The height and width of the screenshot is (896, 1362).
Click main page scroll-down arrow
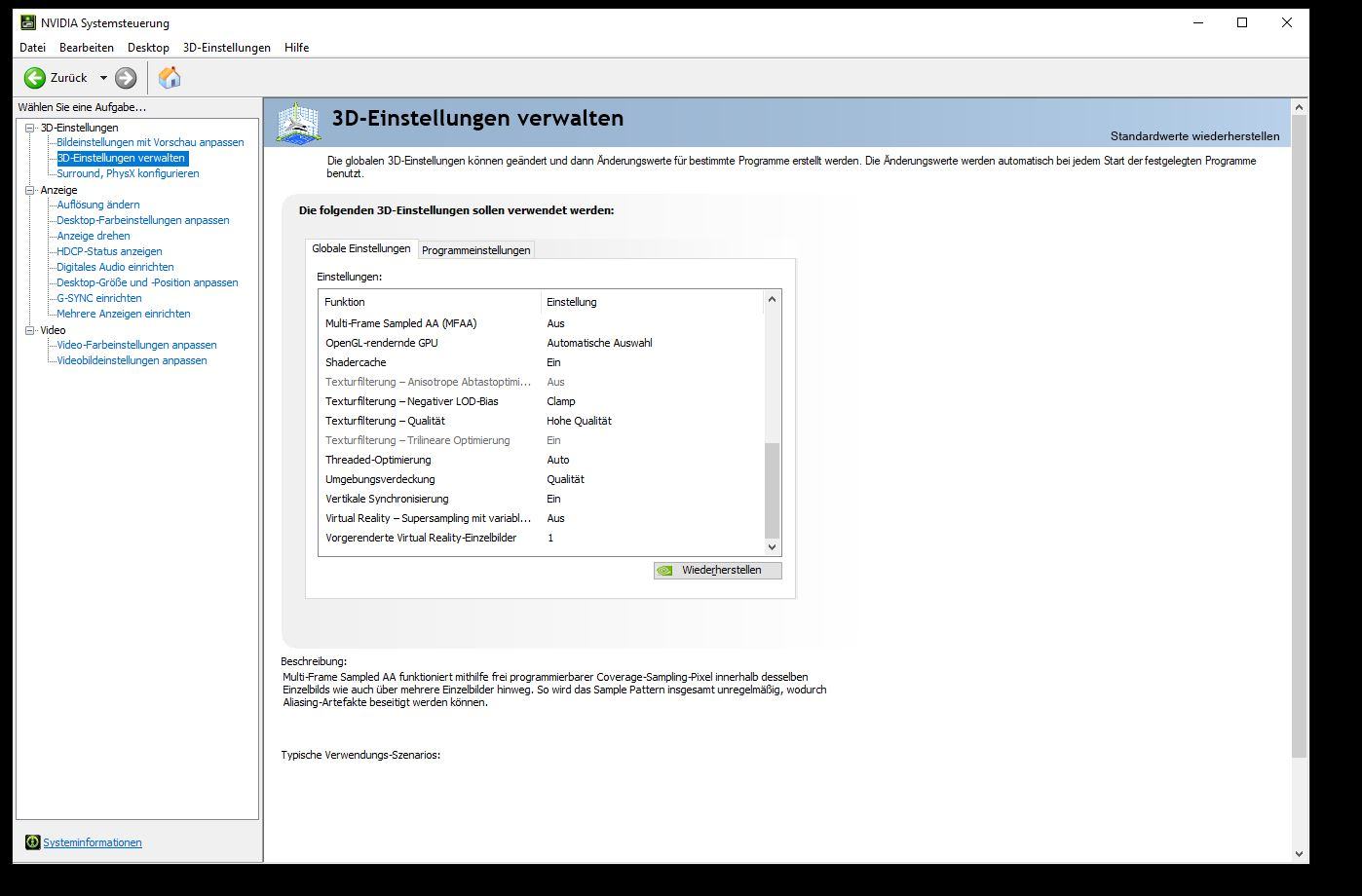point(1300,853)
